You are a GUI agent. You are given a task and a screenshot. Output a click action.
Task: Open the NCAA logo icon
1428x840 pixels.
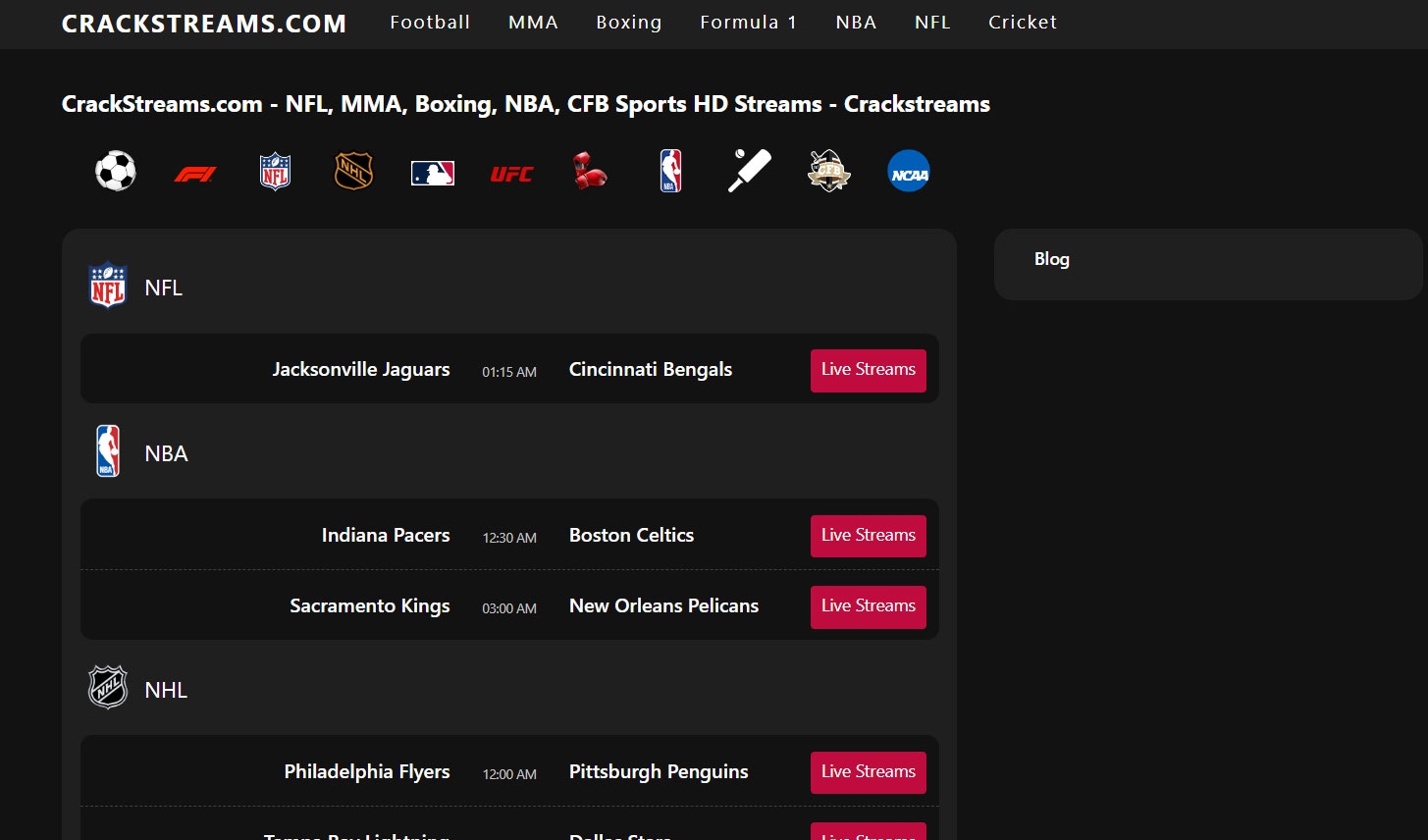(908, 170)
